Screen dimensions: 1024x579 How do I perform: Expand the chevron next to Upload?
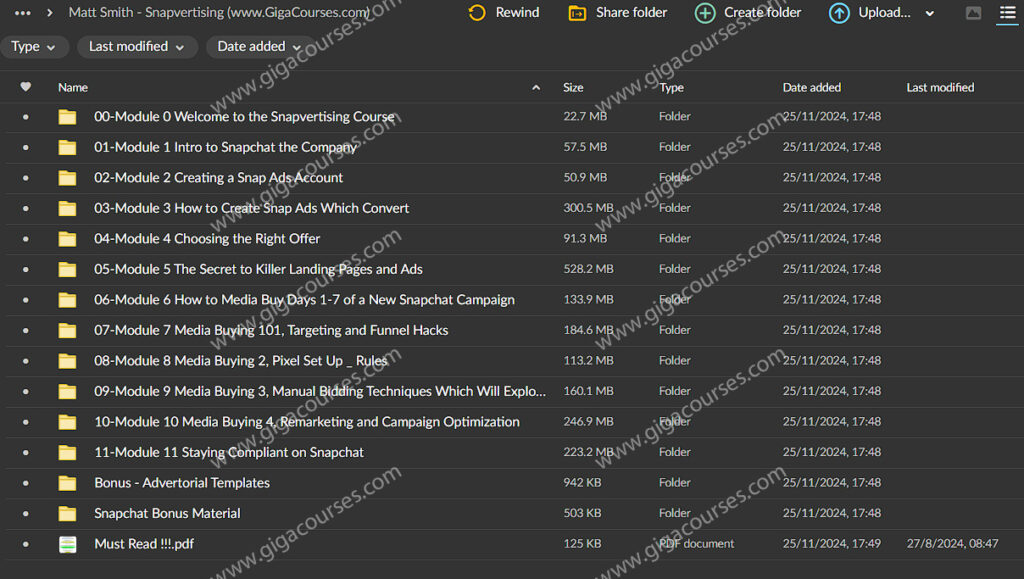click(930, 14)
